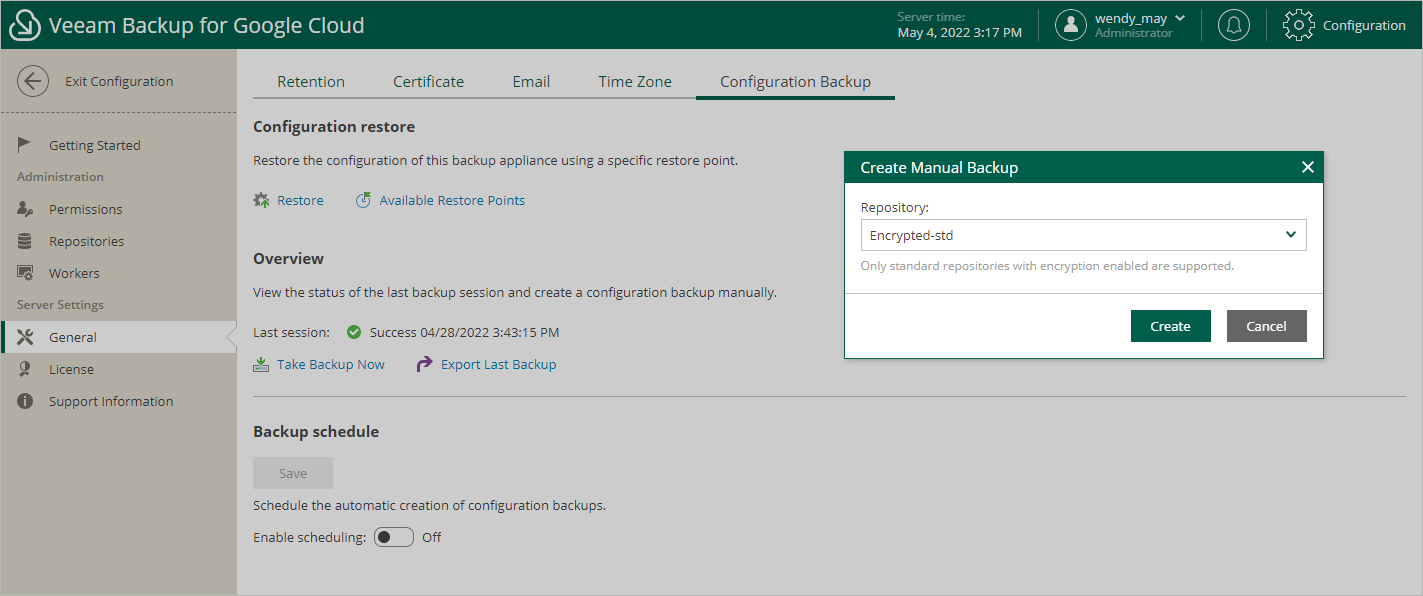Click Export Last Backup link
1423x596 pixels.
click(x=499, y=364)
